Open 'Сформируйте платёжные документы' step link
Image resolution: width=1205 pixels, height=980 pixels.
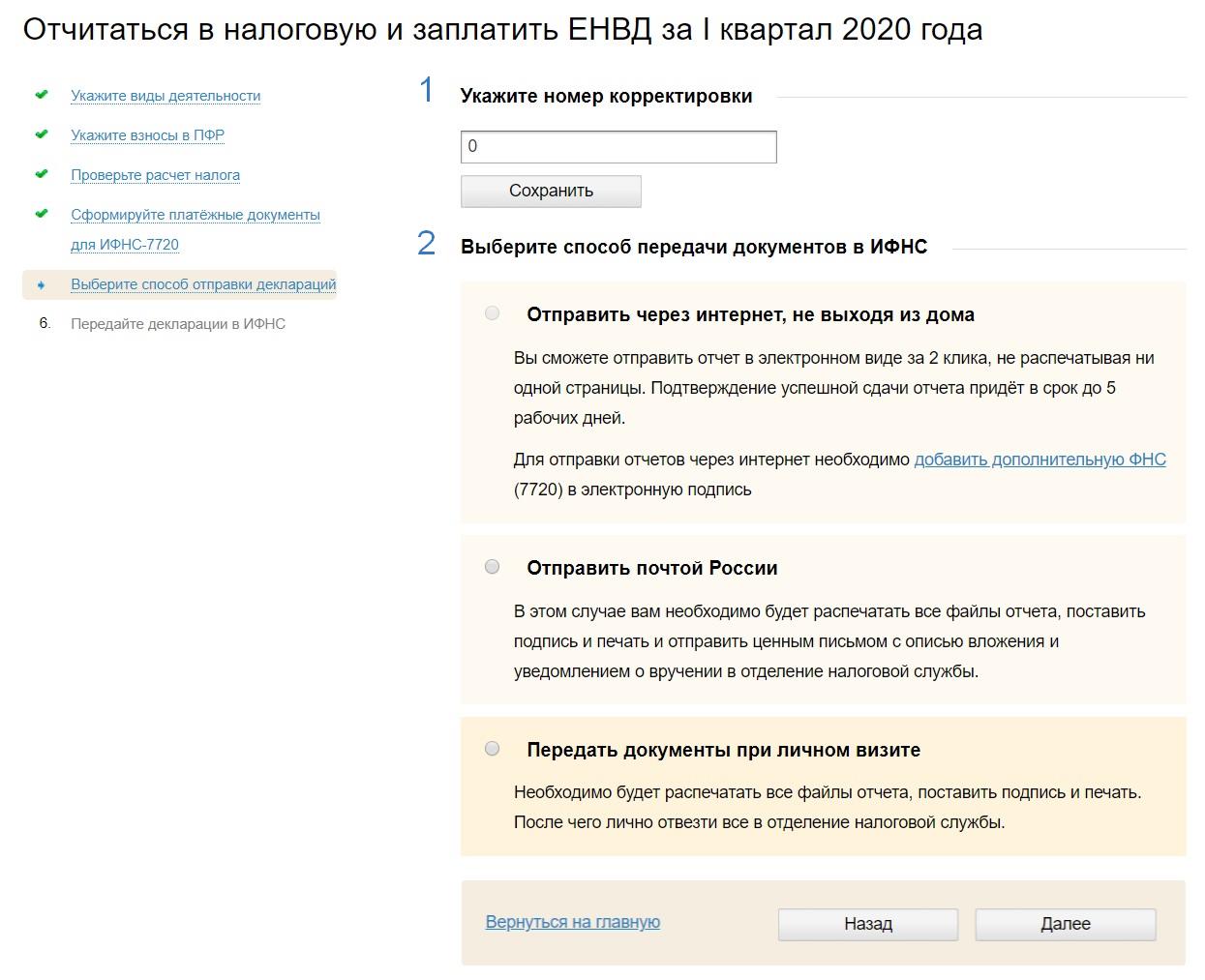195,215
